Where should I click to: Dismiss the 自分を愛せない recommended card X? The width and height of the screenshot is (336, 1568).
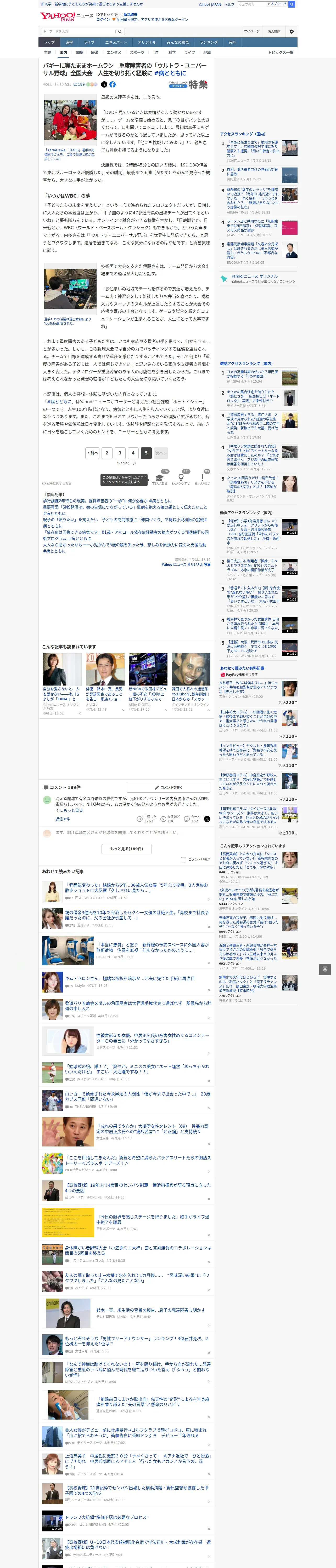pyautogui.click(x=79, y=713)
